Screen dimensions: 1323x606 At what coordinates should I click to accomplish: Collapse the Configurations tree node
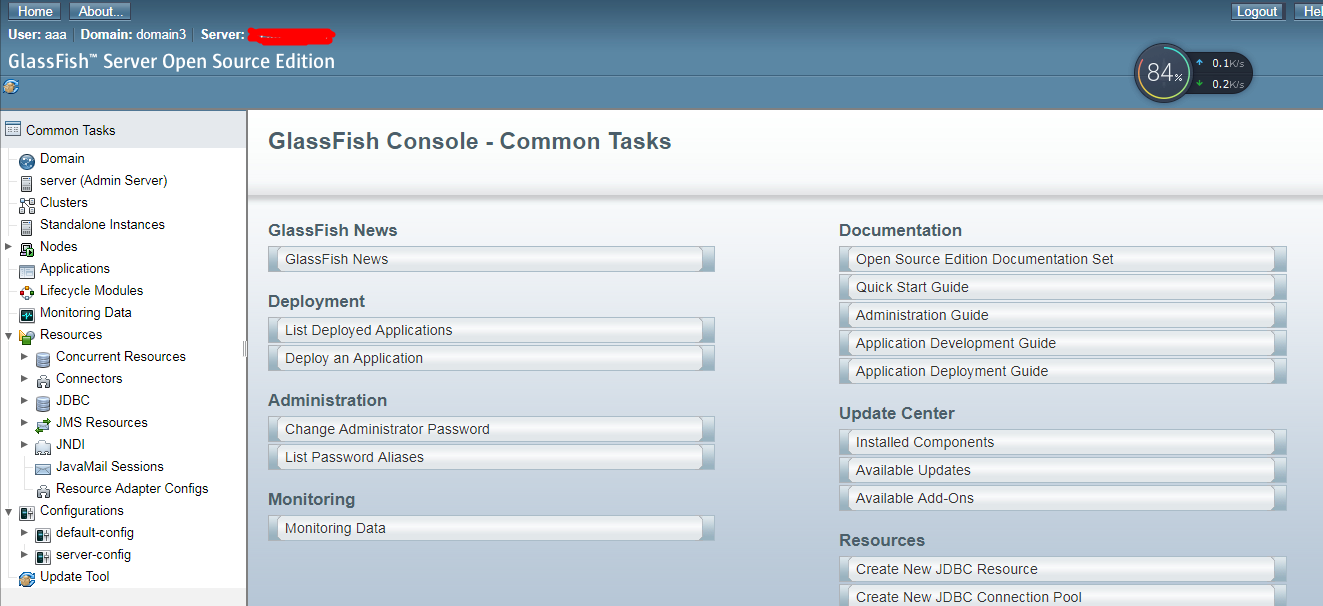9,510
